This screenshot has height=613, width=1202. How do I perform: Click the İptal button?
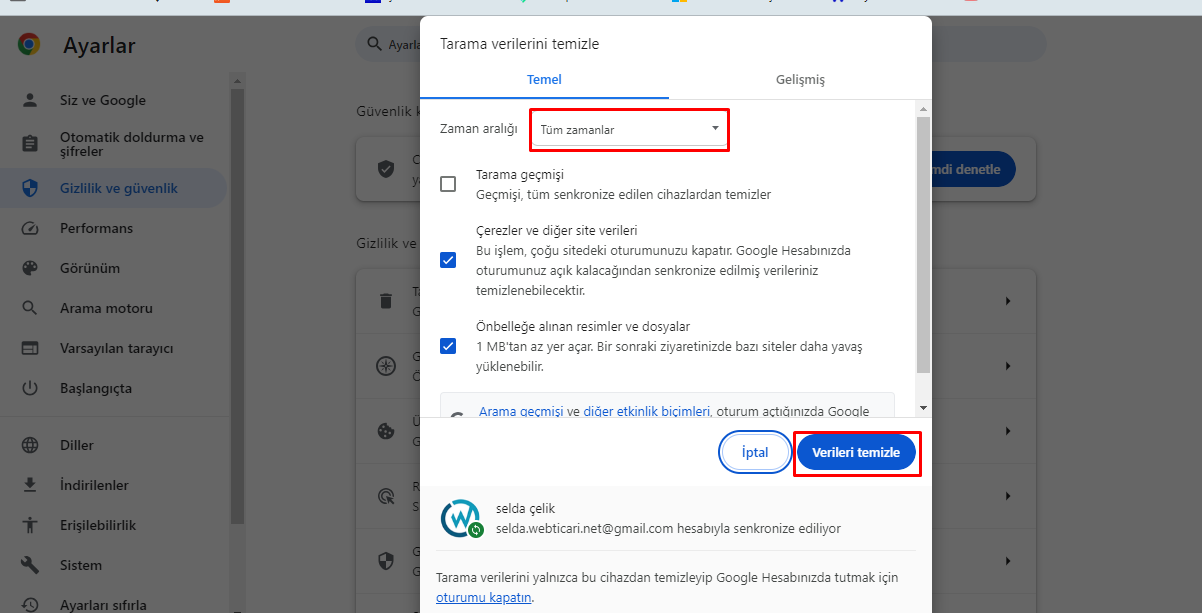(x=755, y=452)
